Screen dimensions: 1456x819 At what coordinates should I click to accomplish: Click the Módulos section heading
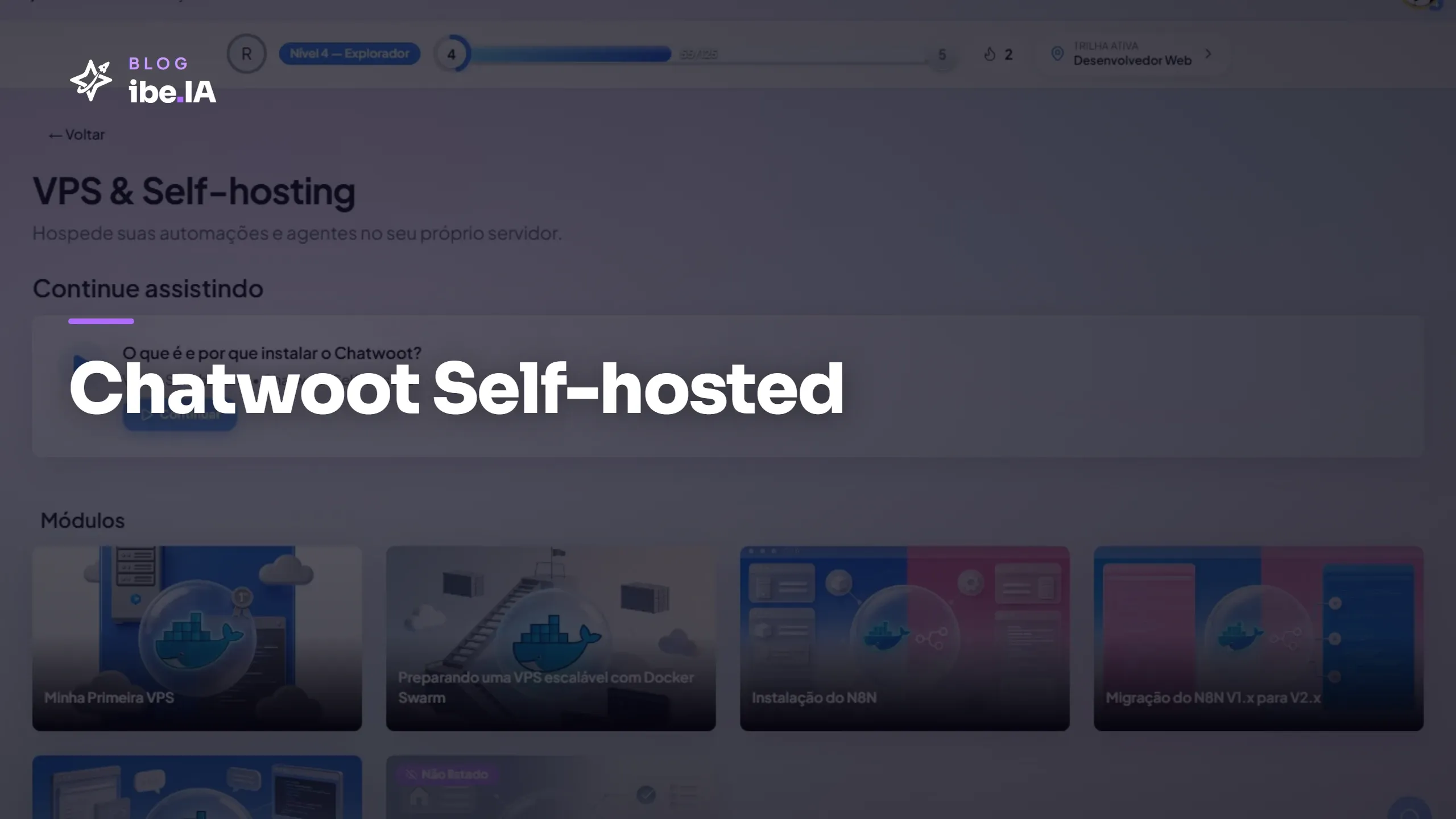point(82,520)
